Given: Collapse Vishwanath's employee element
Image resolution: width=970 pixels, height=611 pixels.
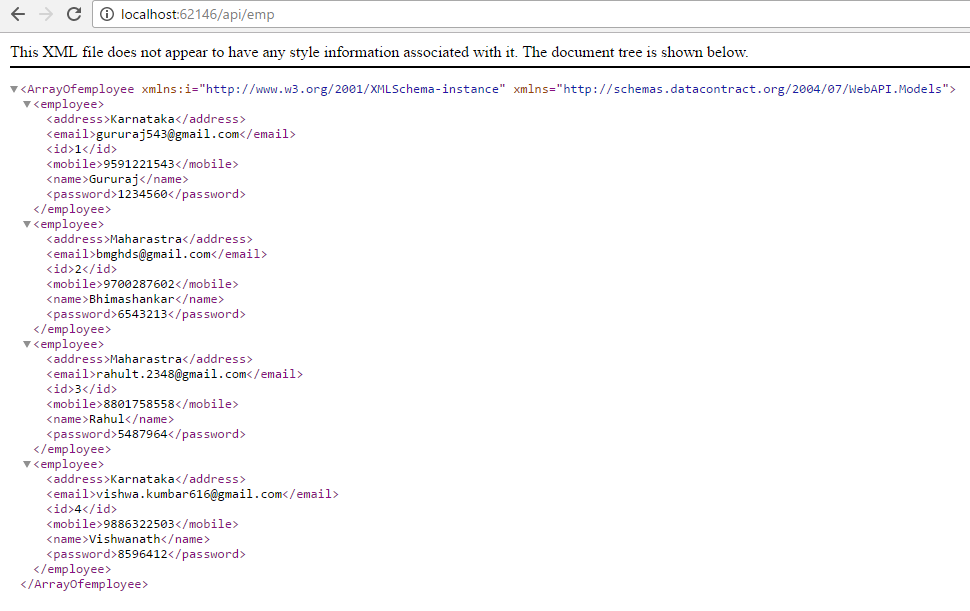Looking at the screenshot, I should tap(27, 463).
